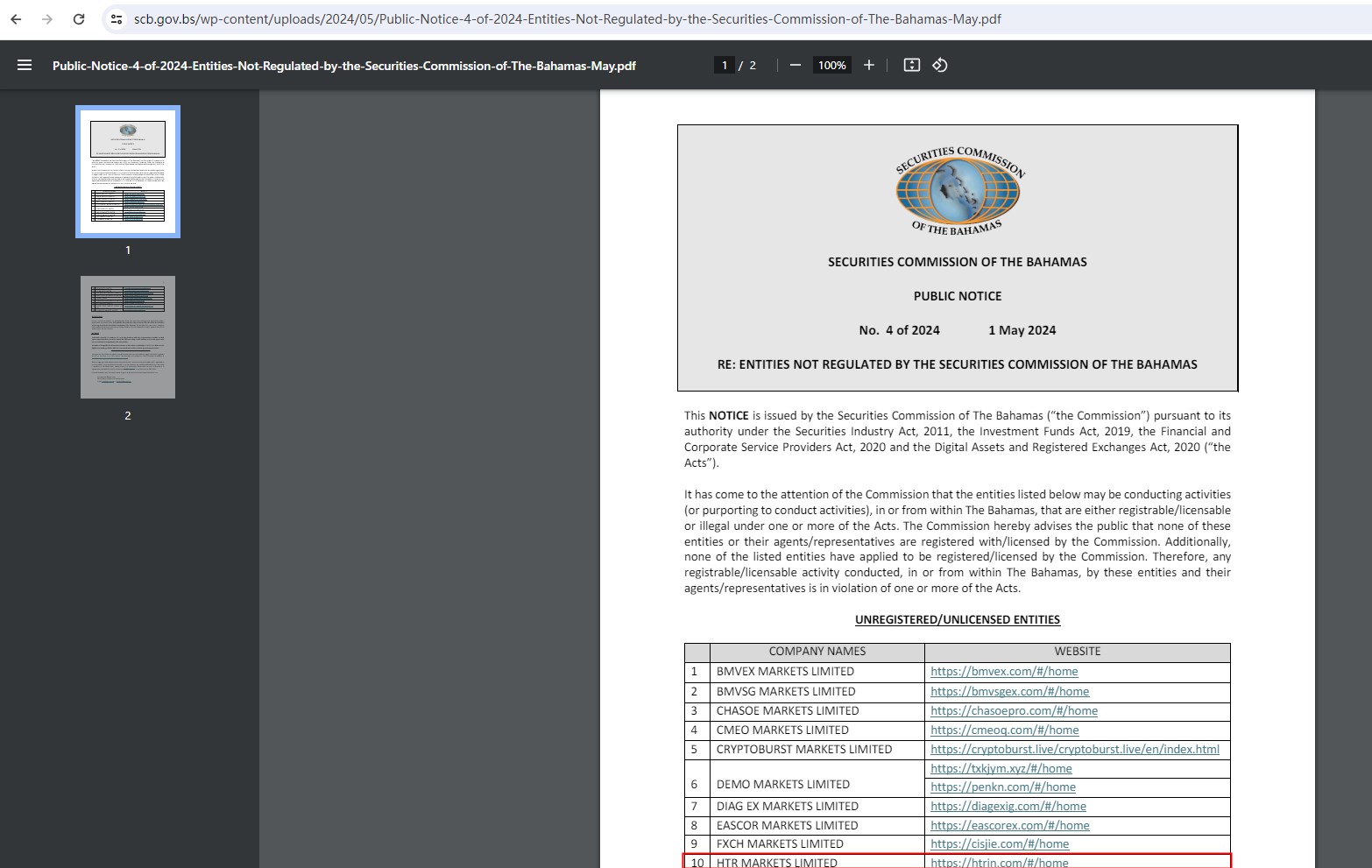
Task: Click the EASCOR MARKETS LIMITED cell
Action: 817,825
